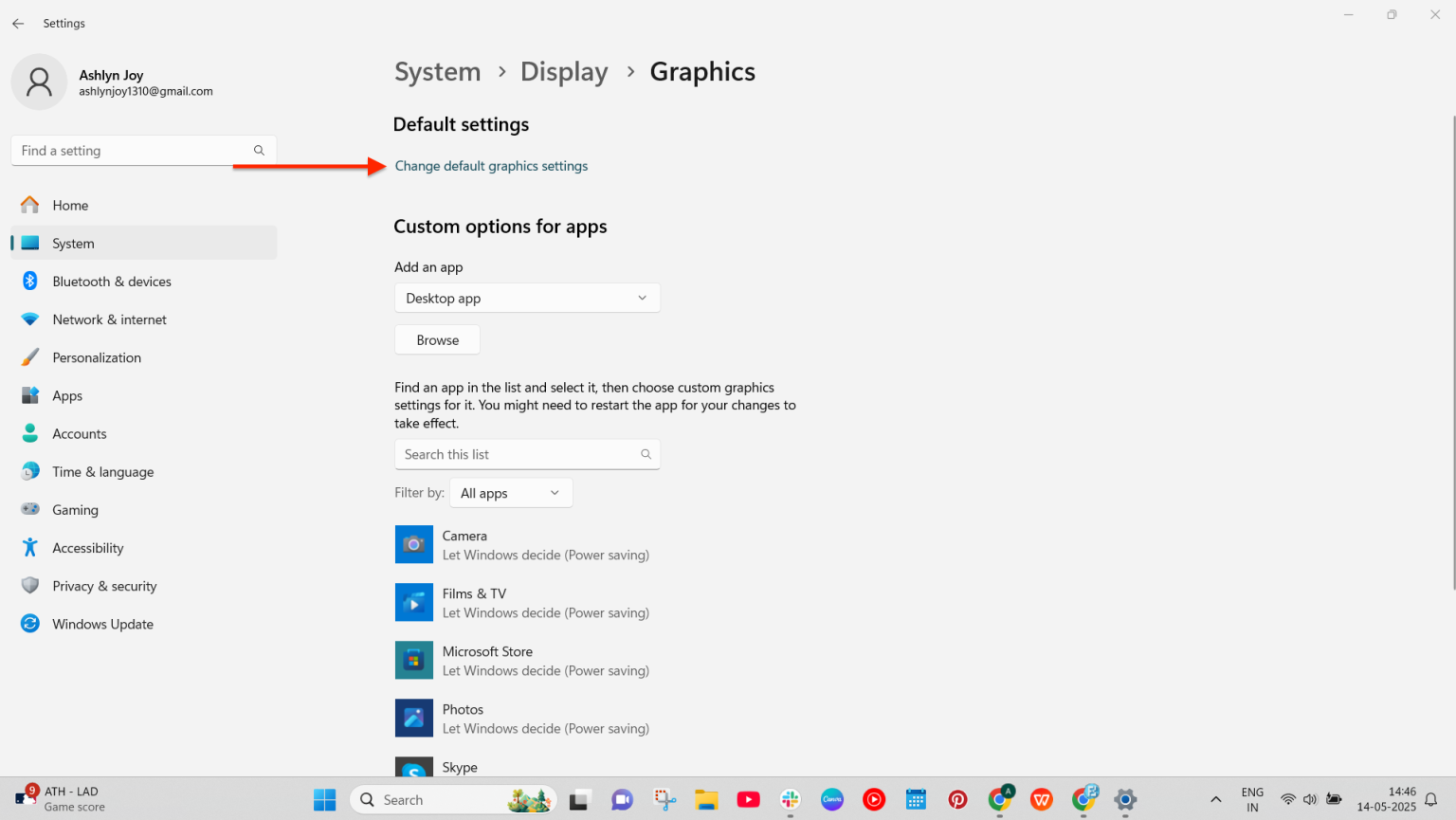Open Bluetooth & devices settings
This screenshot has height=820, width=1456.
point(111,281)
